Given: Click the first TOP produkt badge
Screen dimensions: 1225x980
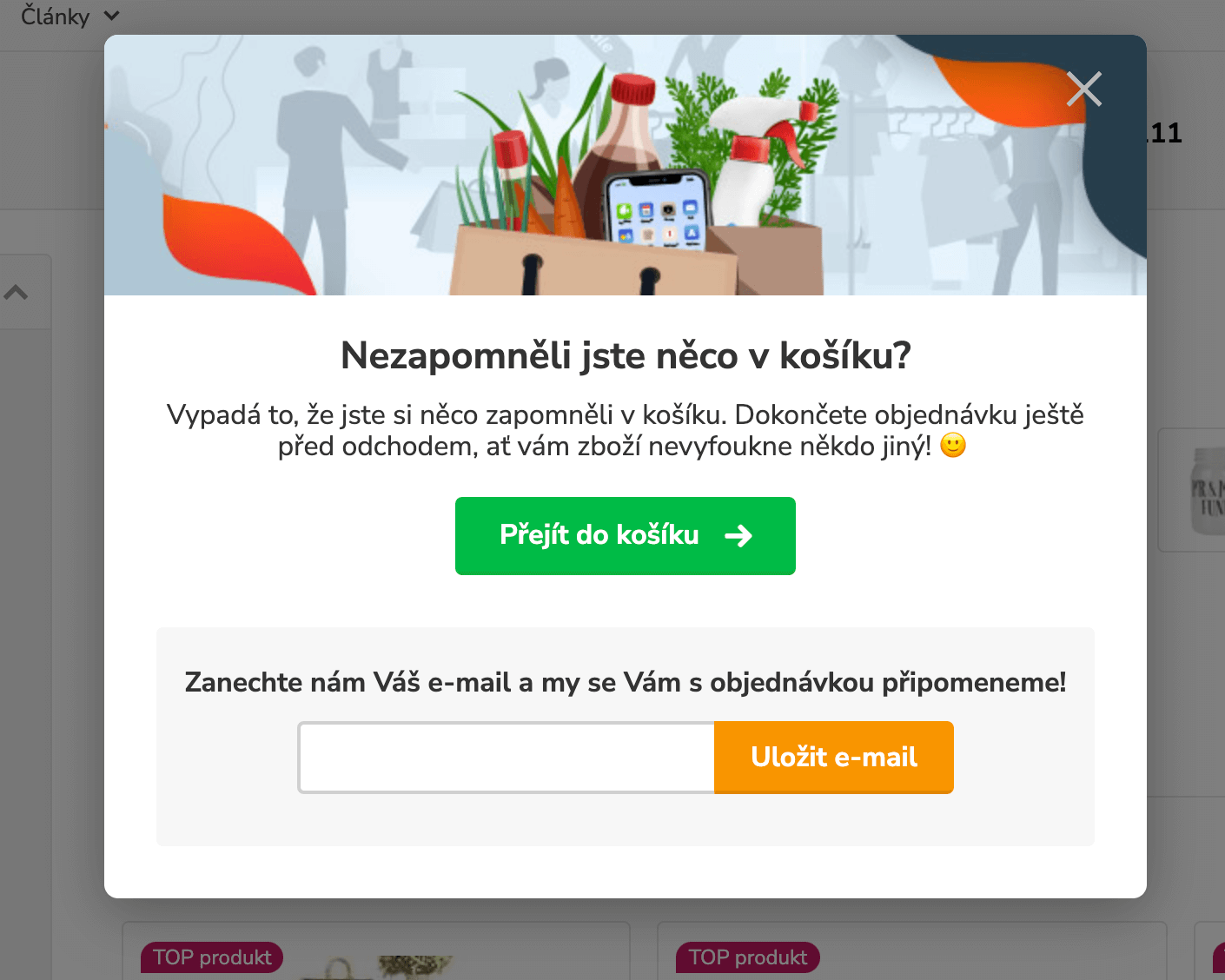Looking at the screenshot, I should (212, 957).
